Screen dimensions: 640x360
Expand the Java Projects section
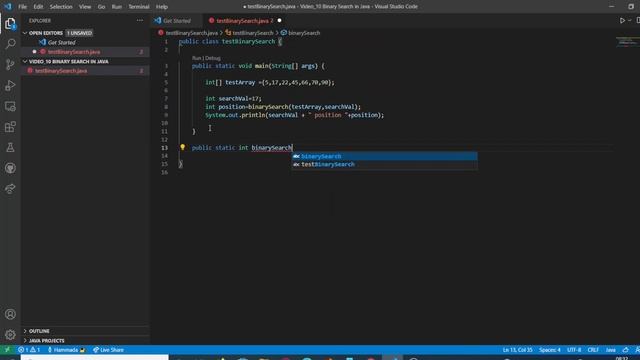(25, 340)
